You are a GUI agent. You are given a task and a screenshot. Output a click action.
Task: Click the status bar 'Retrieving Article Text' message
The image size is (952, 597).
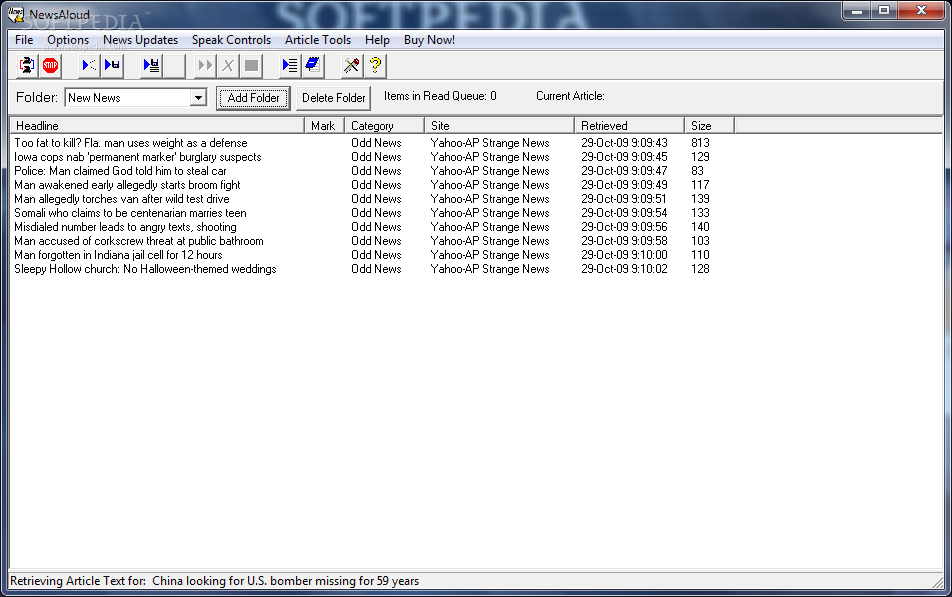click(214, 581)
